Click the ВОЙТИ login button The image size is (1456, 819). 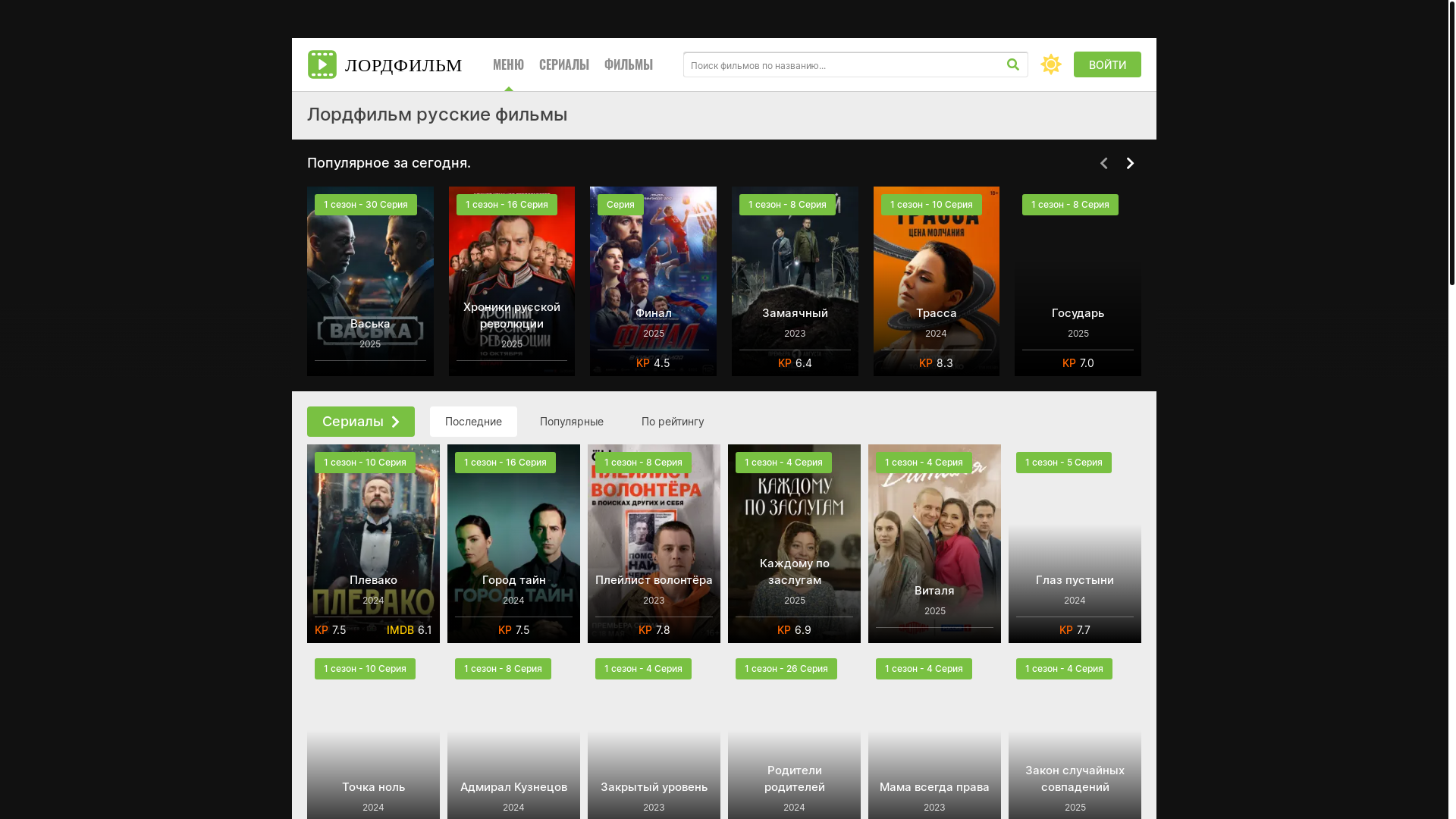coord(1107,64)
